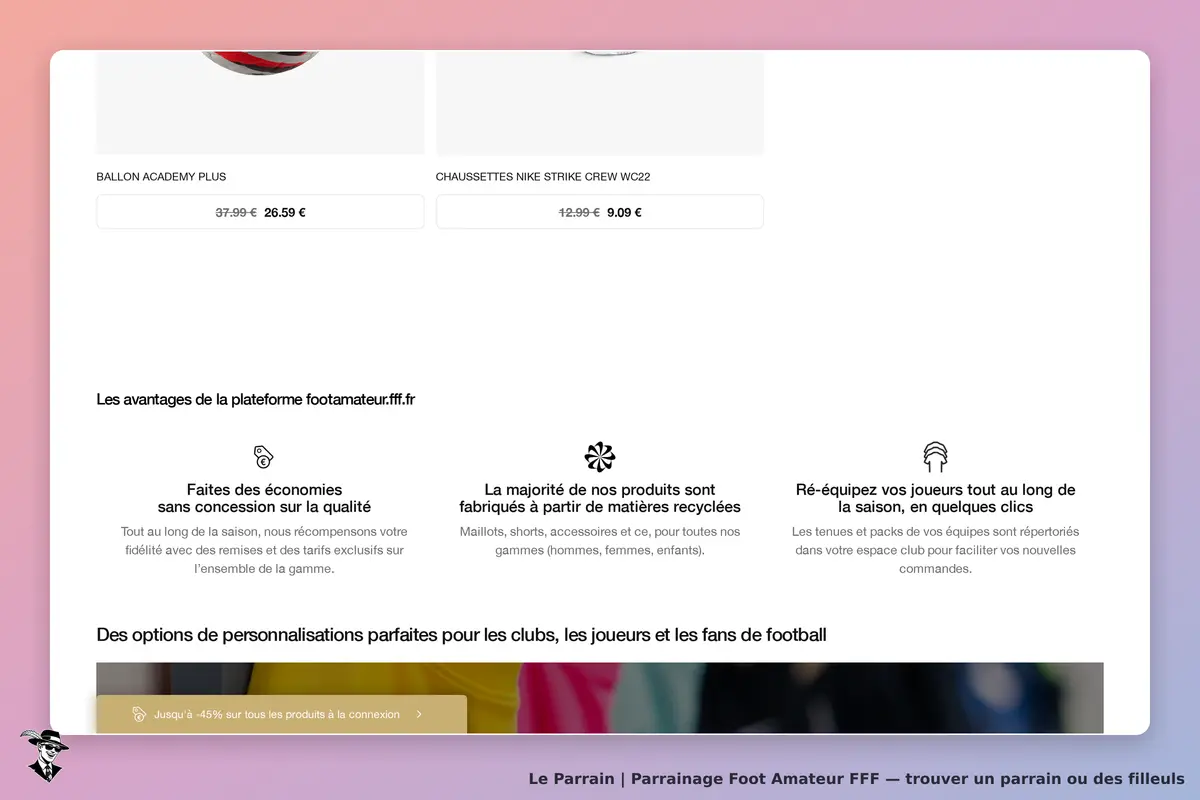Viewport: 1200px width, 800px height.
Task: Click "La majorité de nos produits" heading
Action: tap(600, 498)
